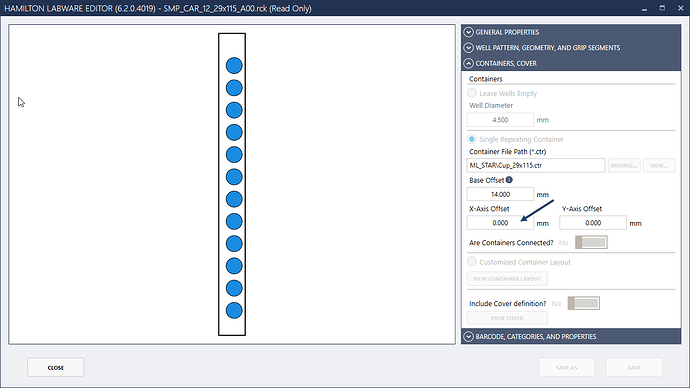Image resolution: width=690 pixels, height=388 pixels.
Task: Click the Browse button for container path
Action: tap(624, 165)
